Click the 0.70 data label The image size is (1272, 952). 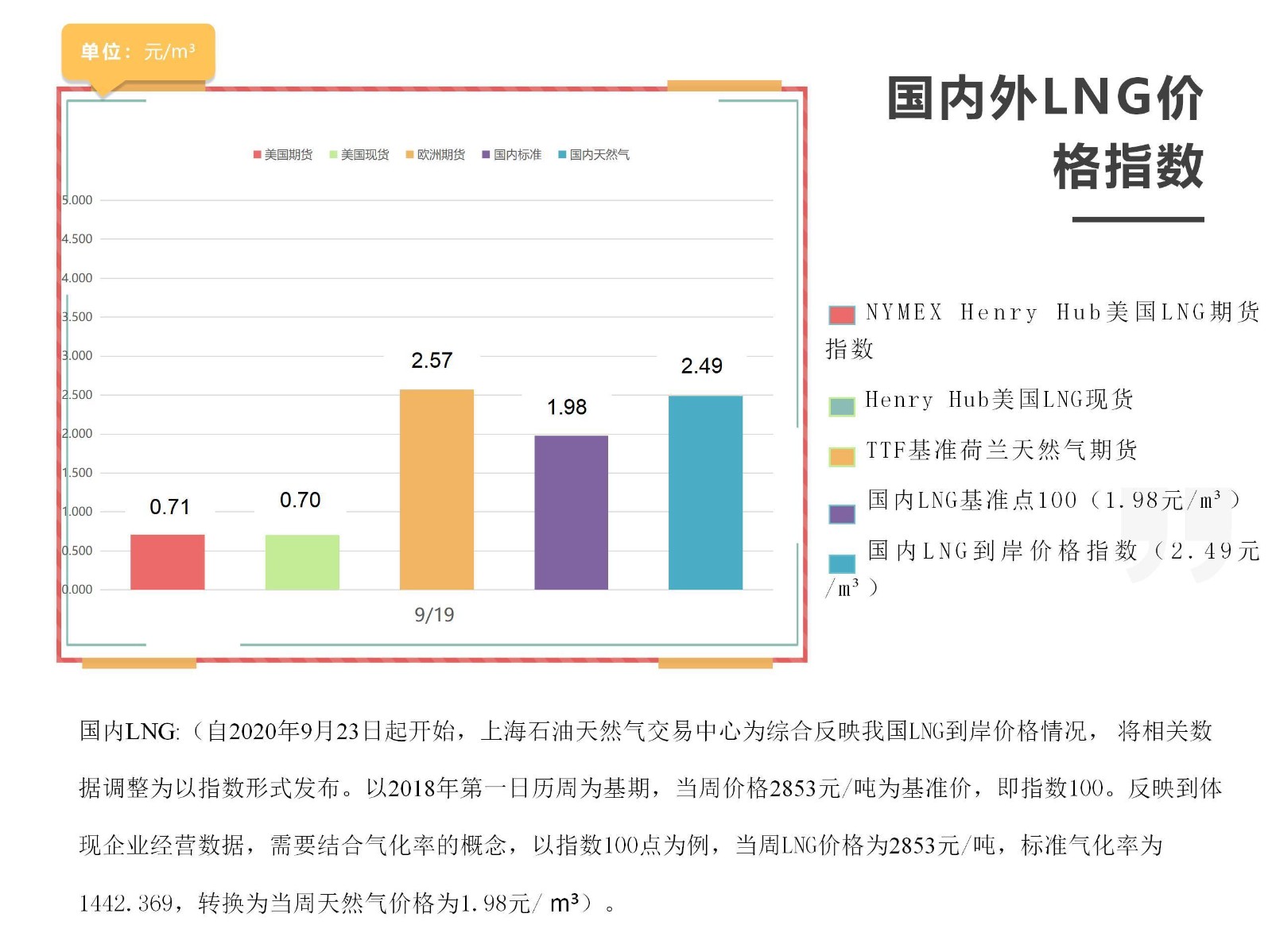click(301, 500)
